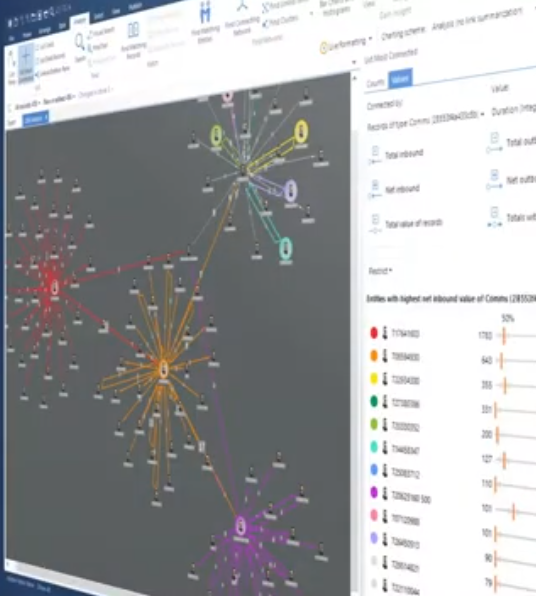
Task: Open the Select ribbon tab
Action: [x=98, y=16]
